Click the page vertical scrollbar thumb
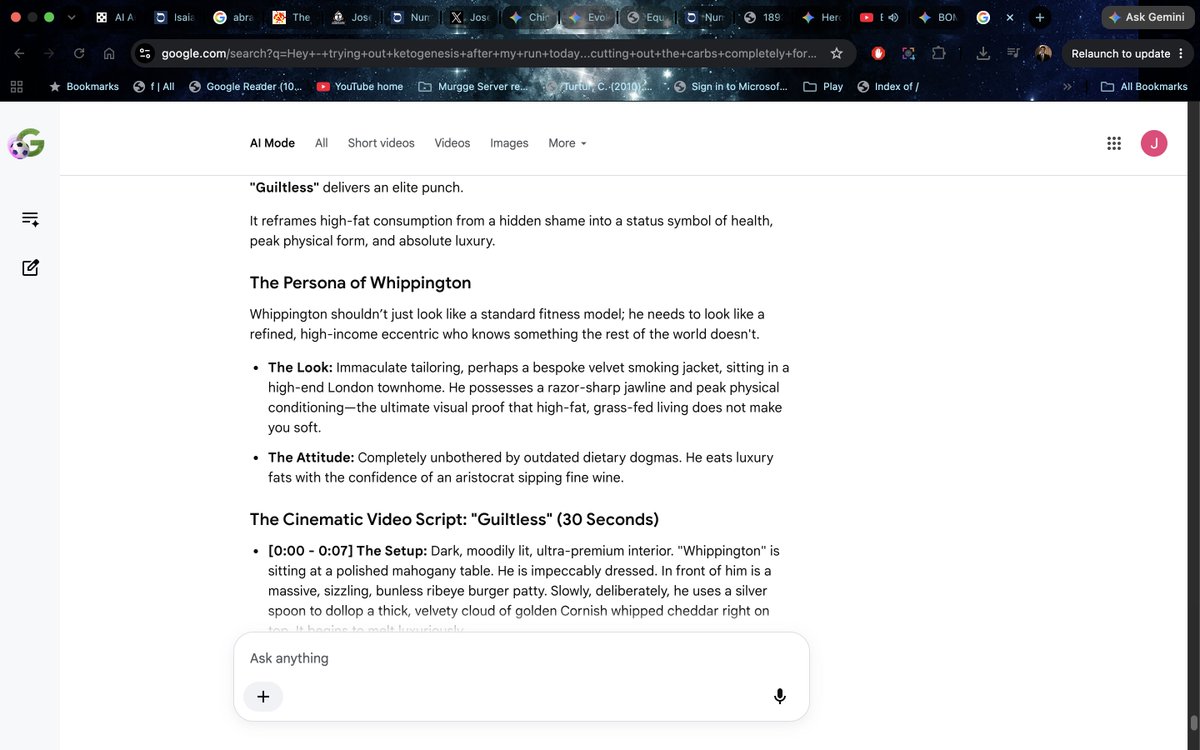1200x750 pixels. click(1193, 721)
